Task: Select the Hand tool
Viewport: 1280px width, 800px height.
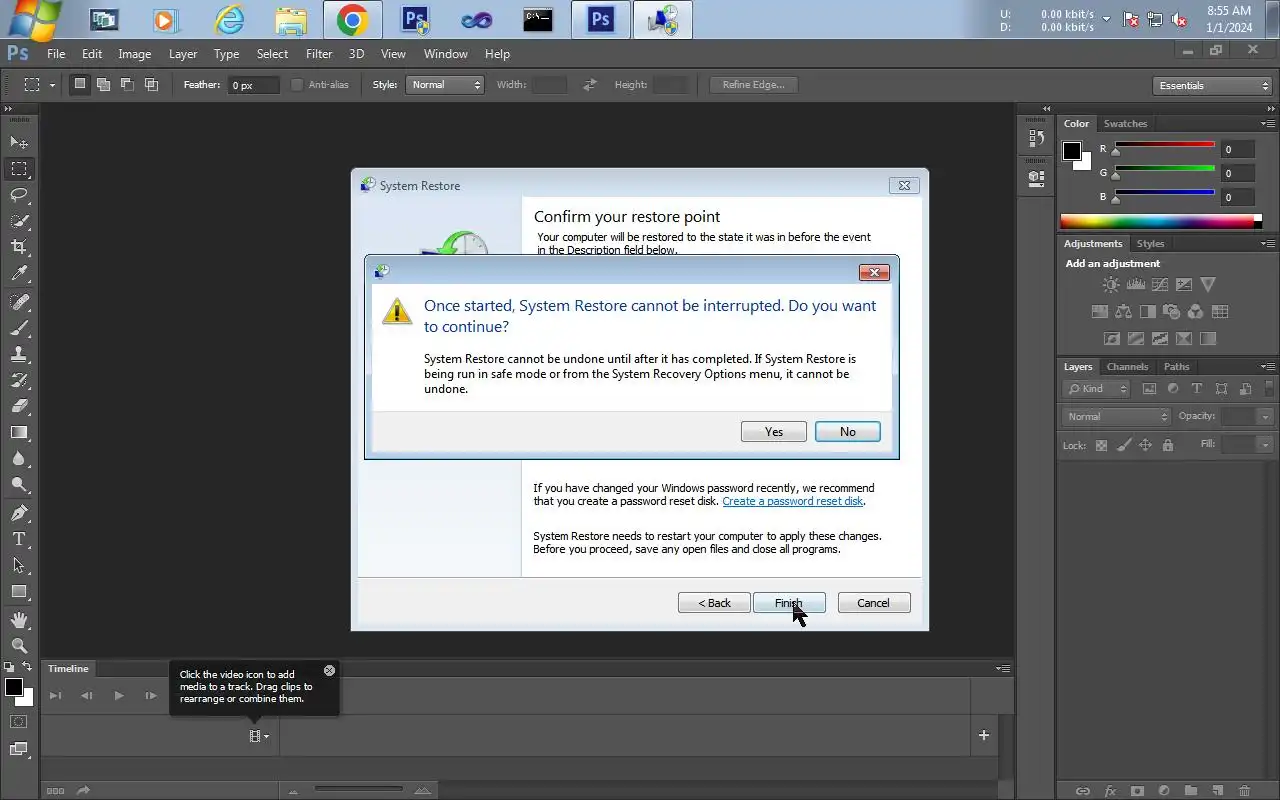Action: (19, 620)
